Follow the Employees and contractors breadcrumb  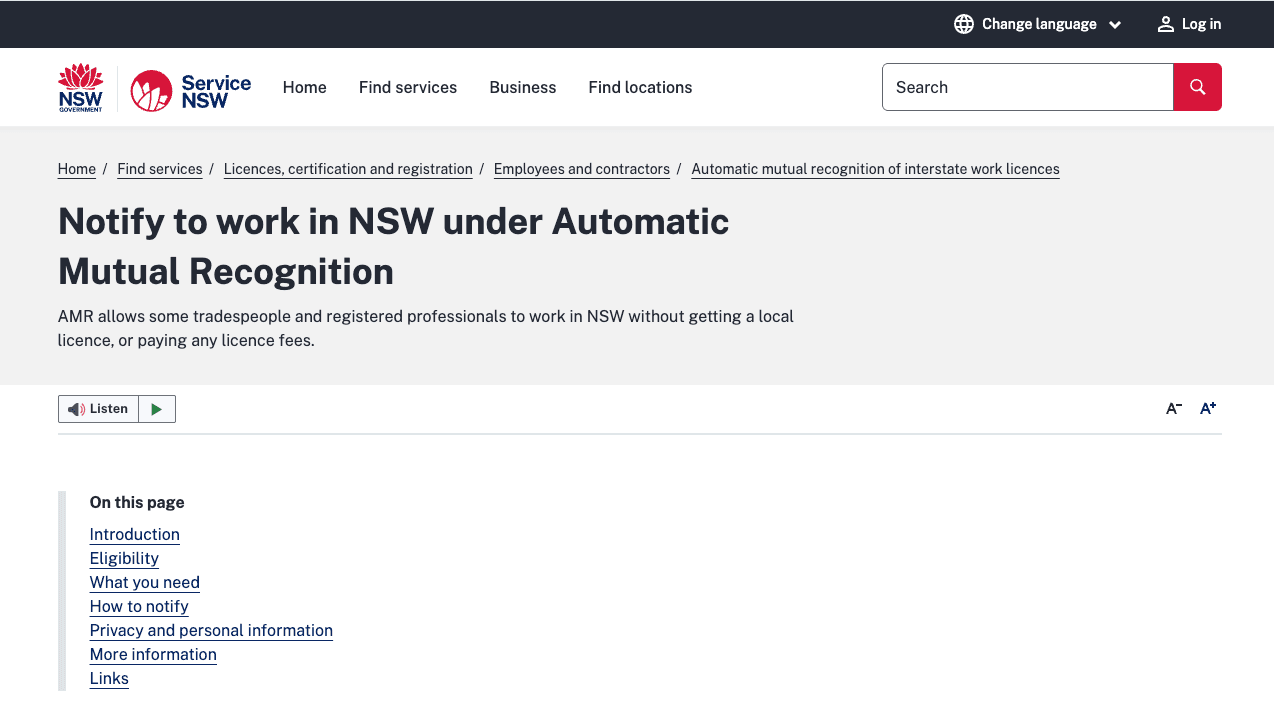pos(582,169)
